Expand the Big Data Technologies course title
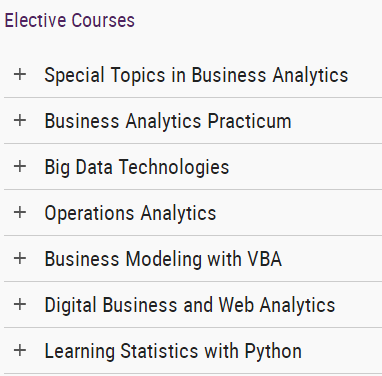 point(137,167)
